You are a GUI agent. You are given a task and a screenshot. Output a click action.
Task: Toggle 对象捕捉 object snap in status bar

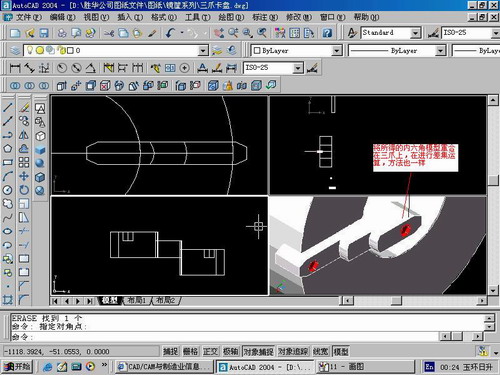[x=258, y=351]
